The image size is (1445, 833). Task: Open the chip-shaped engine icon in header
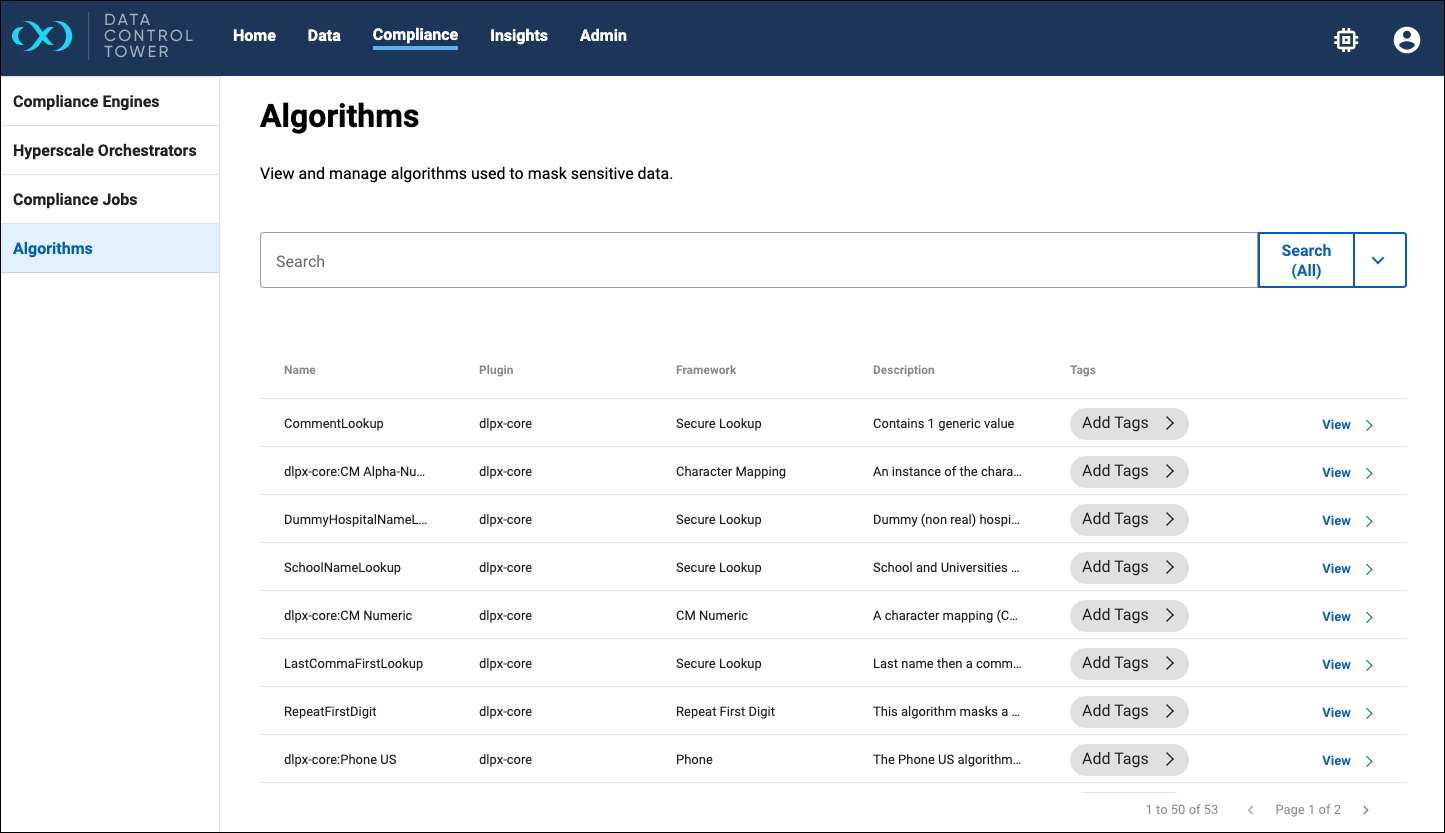pyautogui.click(x=1346, y=40)
